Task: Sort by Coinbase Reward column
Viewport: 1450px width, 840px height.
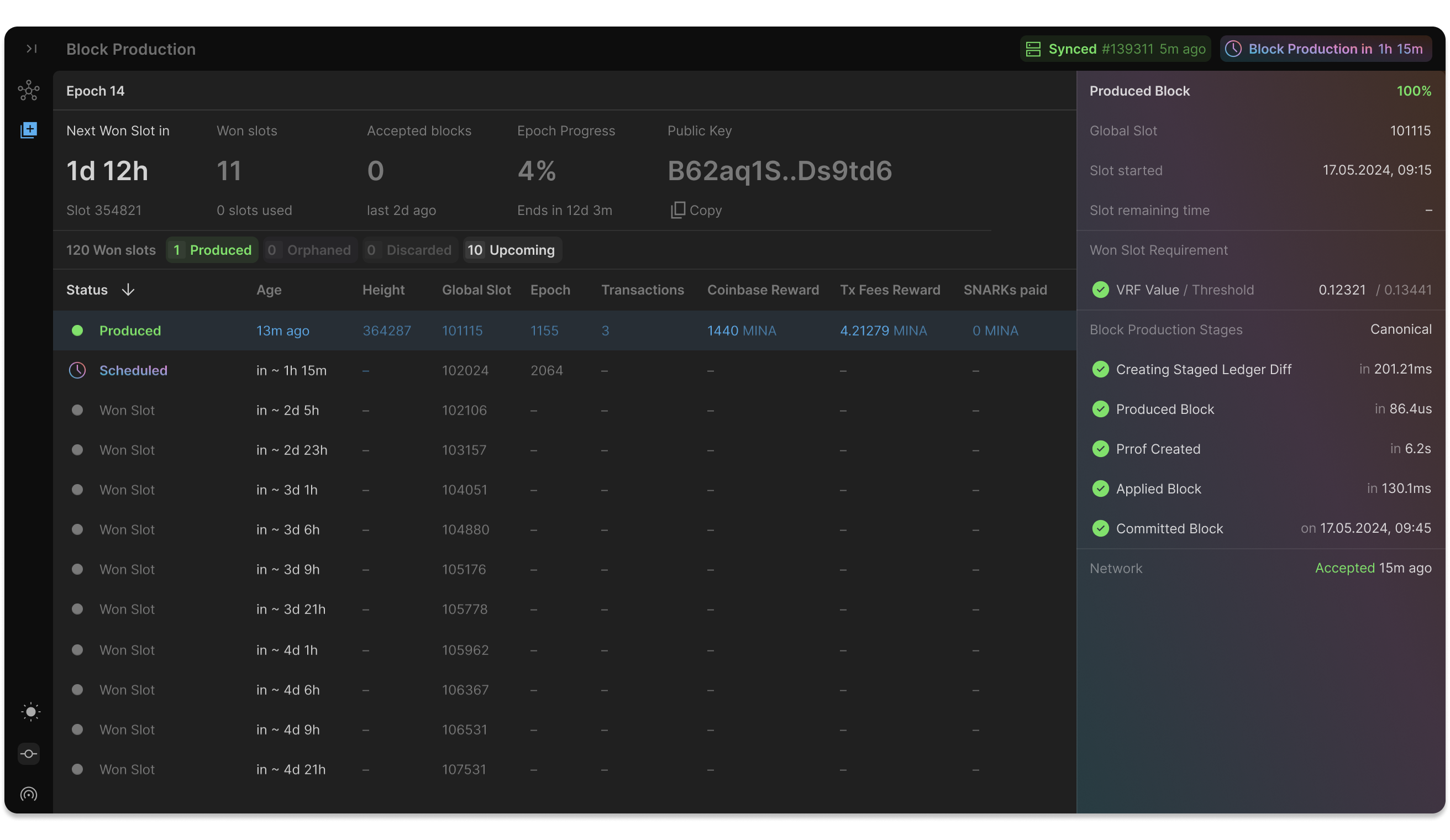Action: 763,290
